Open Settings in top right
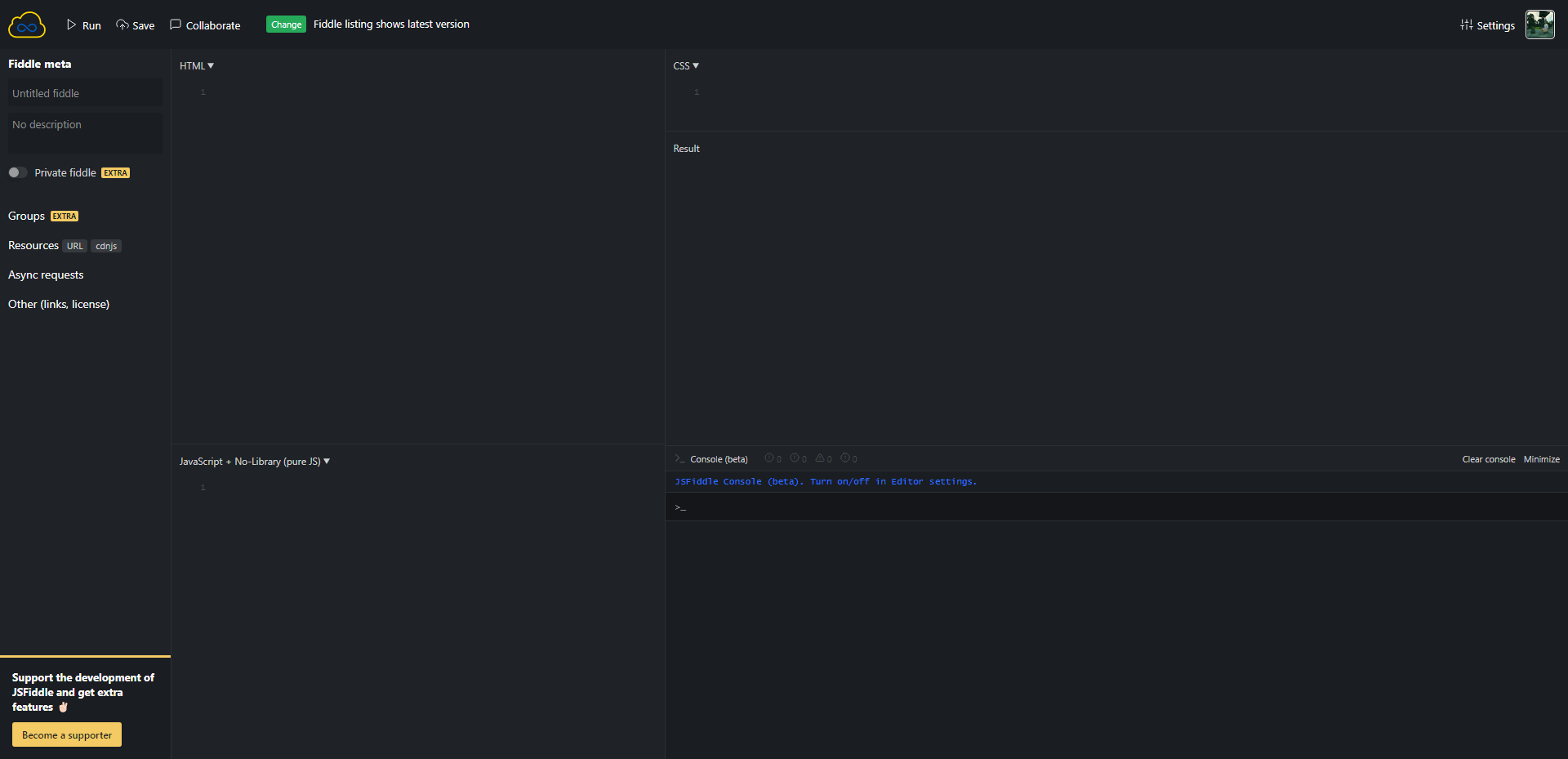The image size is (1568, 759). click(x=1487, y=25)
